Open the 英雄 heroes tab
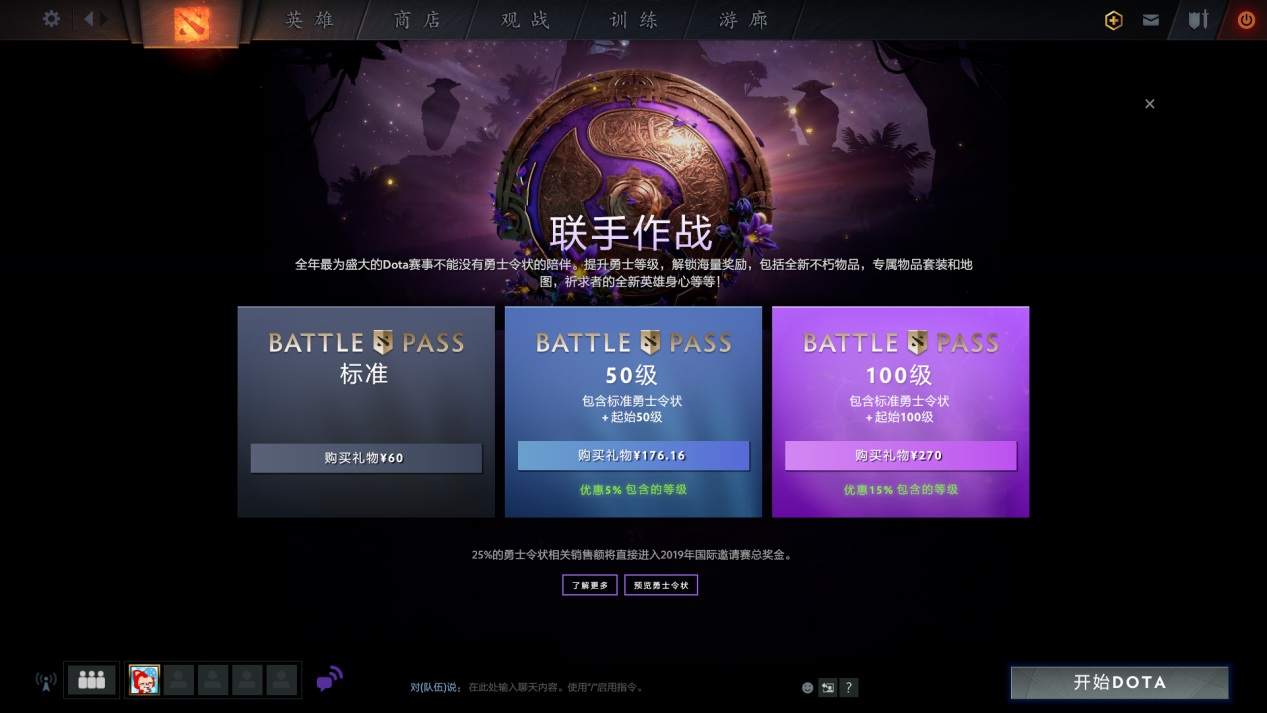 310,20
